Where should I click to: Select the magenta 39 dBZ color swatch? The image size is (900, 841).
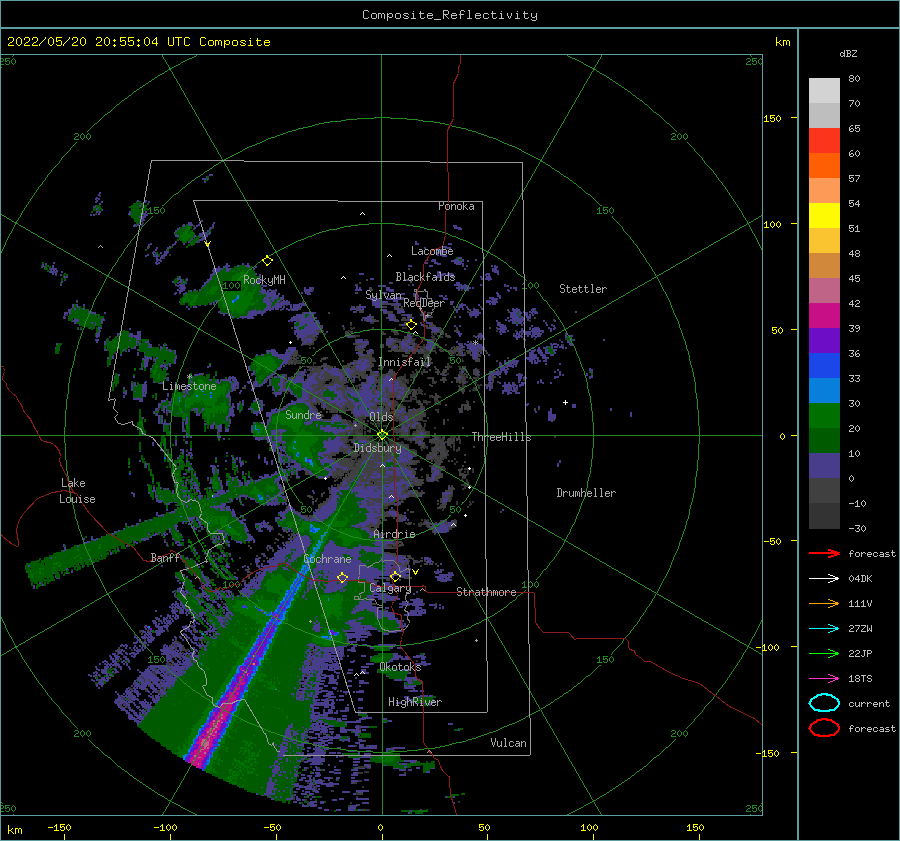824,315
